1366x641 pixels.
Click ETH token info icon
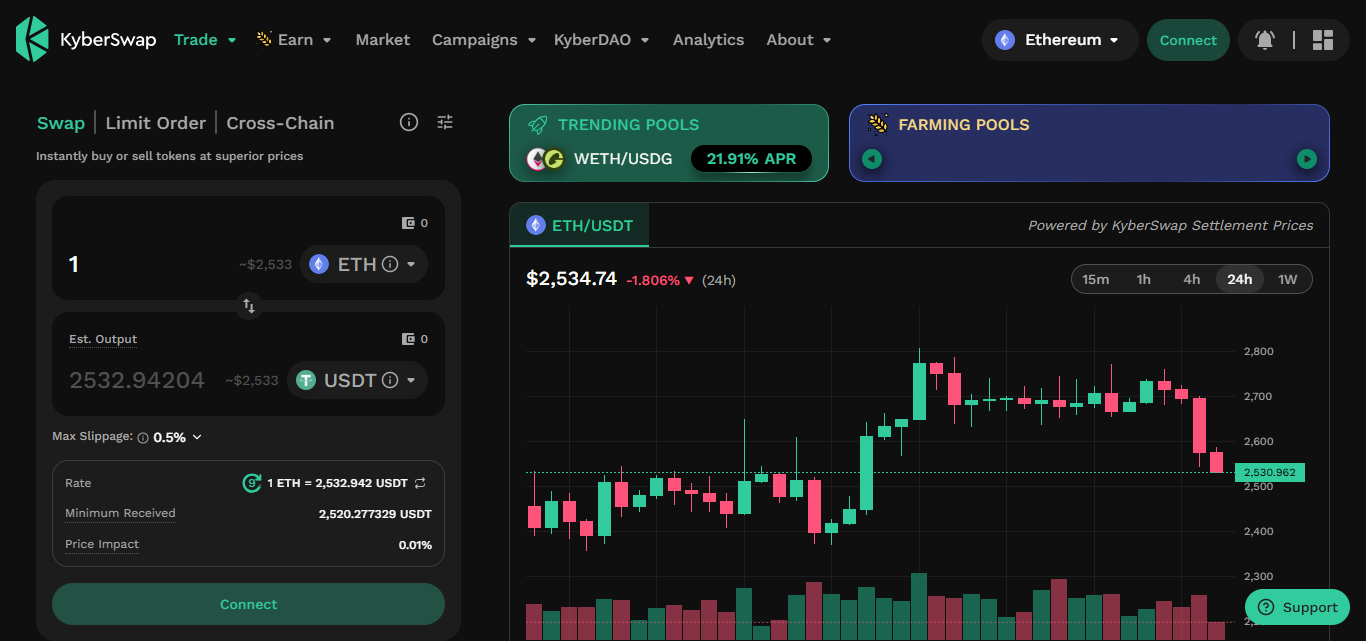[x=390, y=265]
